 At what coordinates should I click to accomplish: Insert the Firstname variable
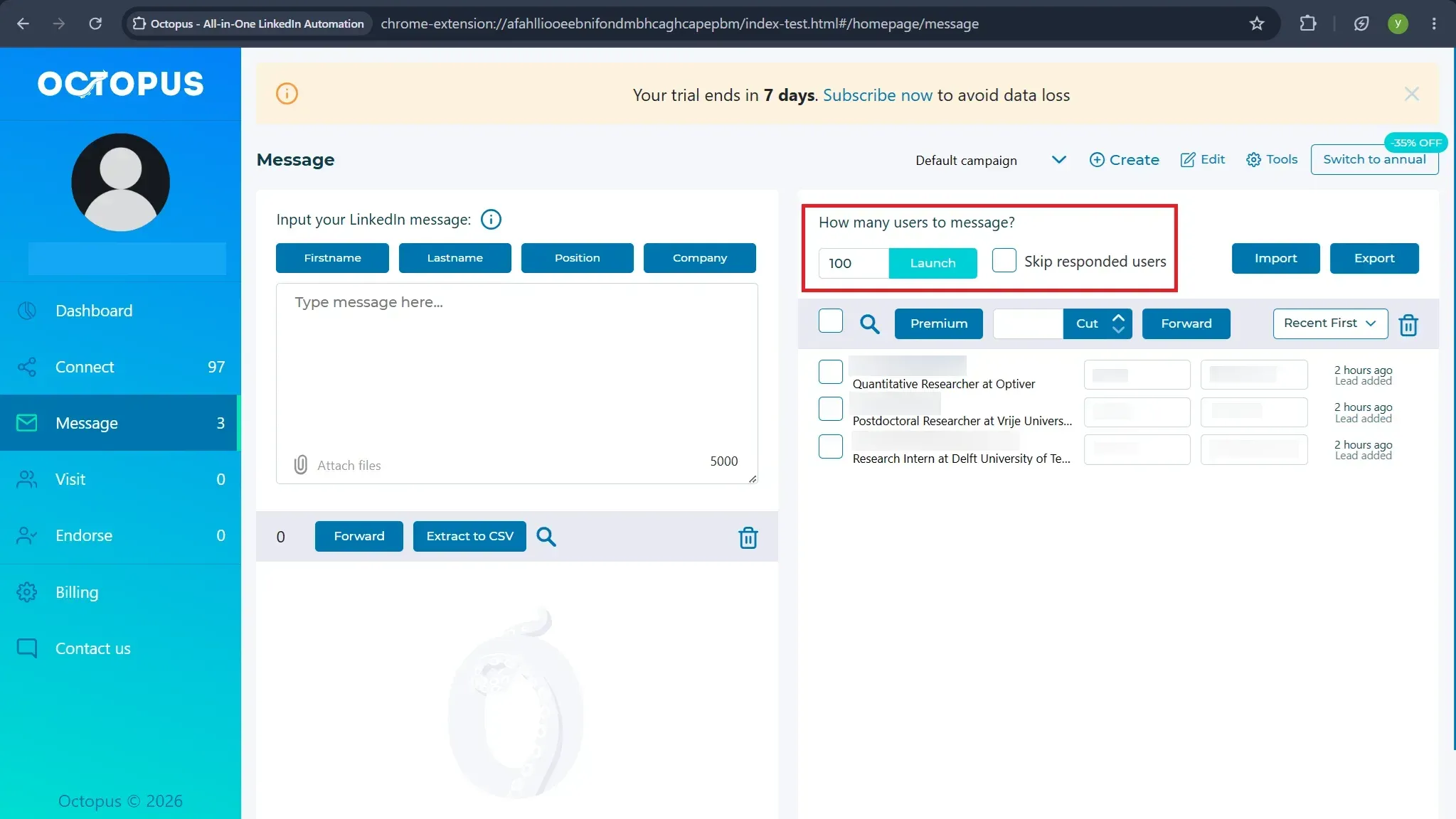(332, 258)
